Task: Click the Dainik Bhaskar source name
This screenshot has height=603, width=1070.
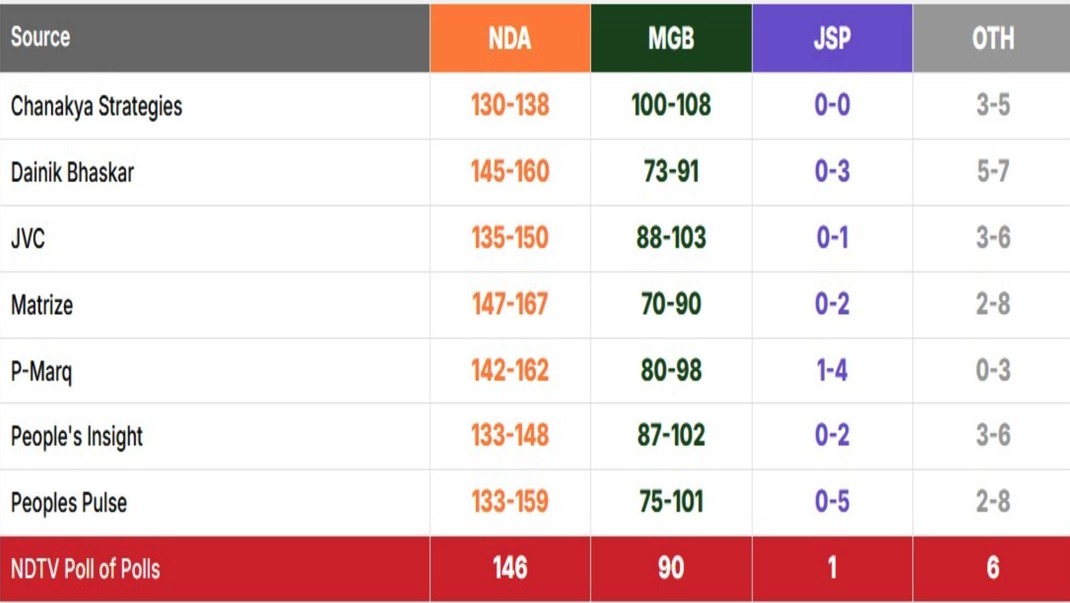Action: [72, 172]
